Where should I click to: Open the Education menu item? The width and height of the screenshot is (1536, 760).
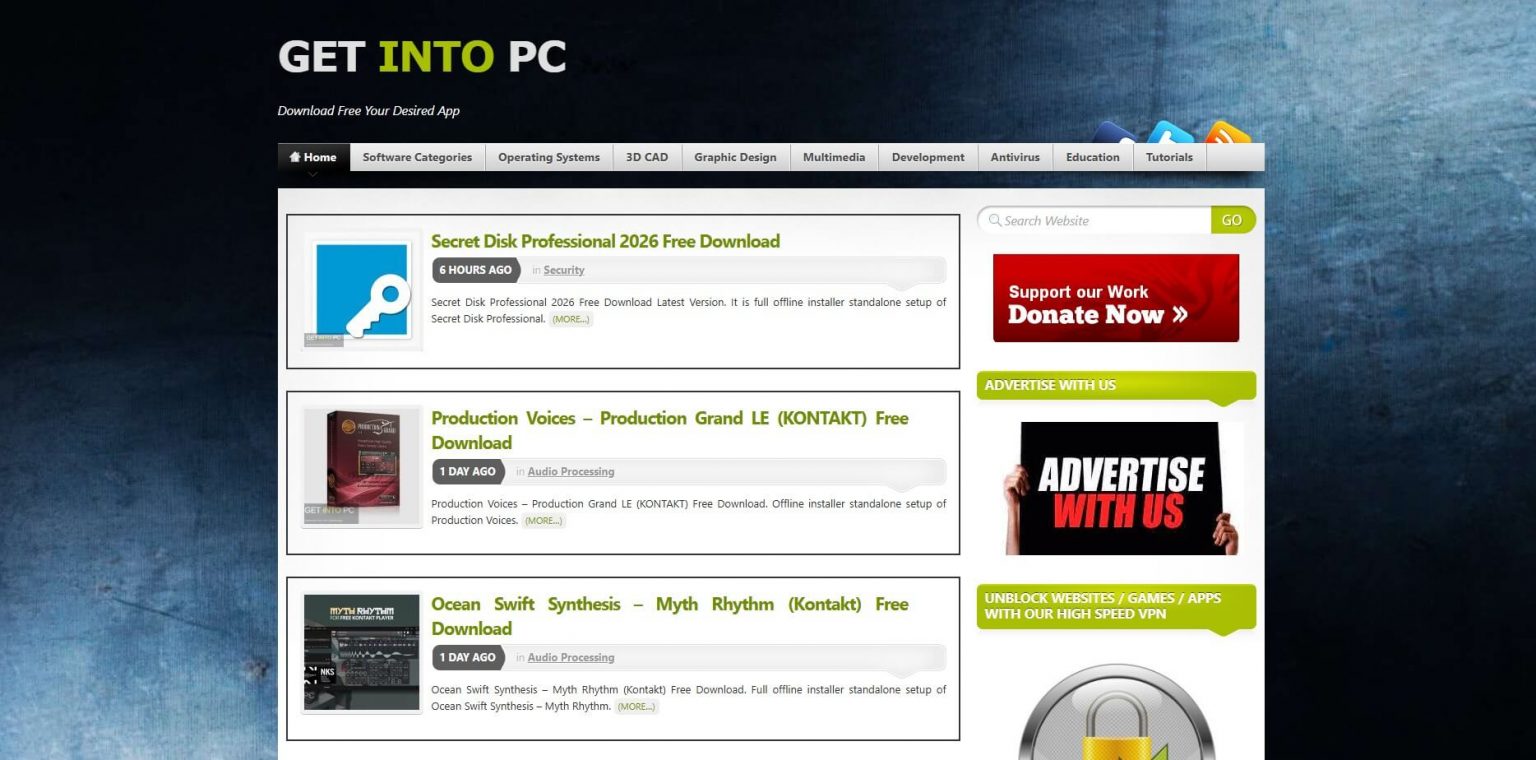click(1093, 157)
